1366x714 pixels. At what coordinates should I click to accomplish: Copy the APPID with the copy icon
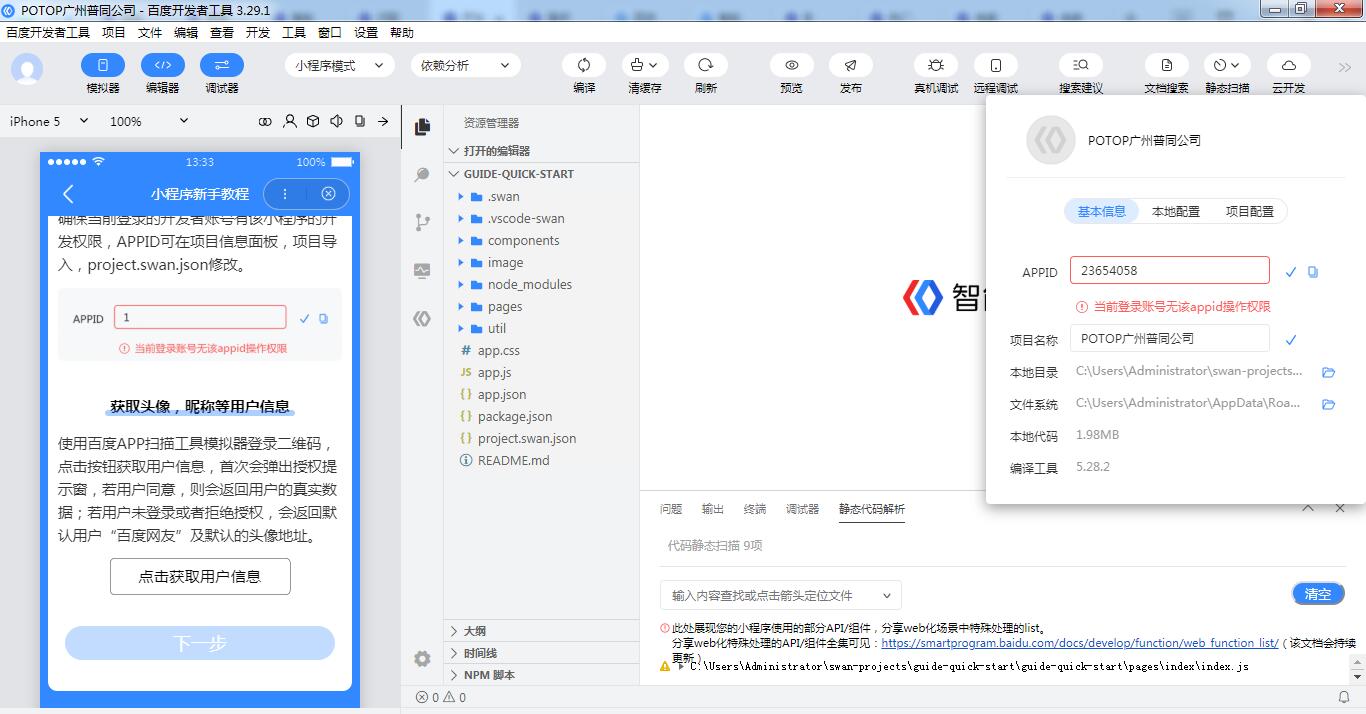(x=1313, y=272)
